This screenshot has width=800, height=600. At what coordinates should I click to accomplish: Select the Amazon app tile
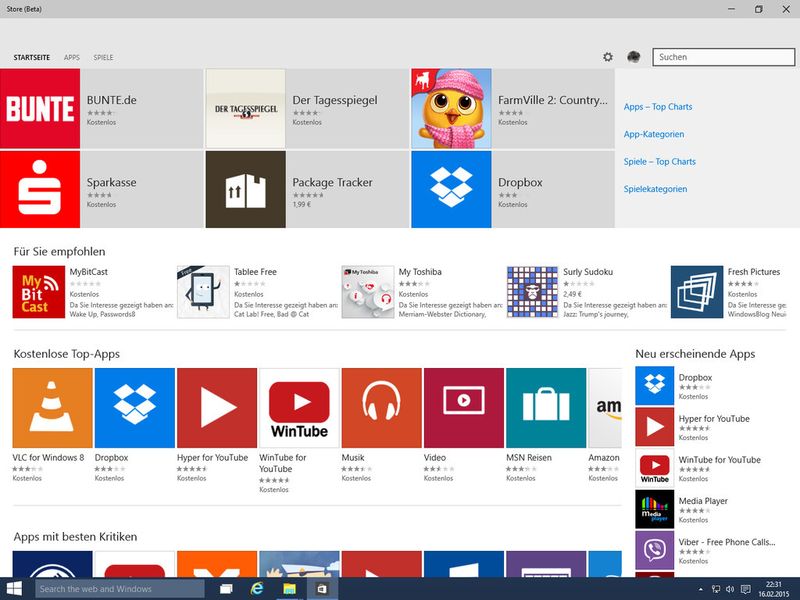605,408
